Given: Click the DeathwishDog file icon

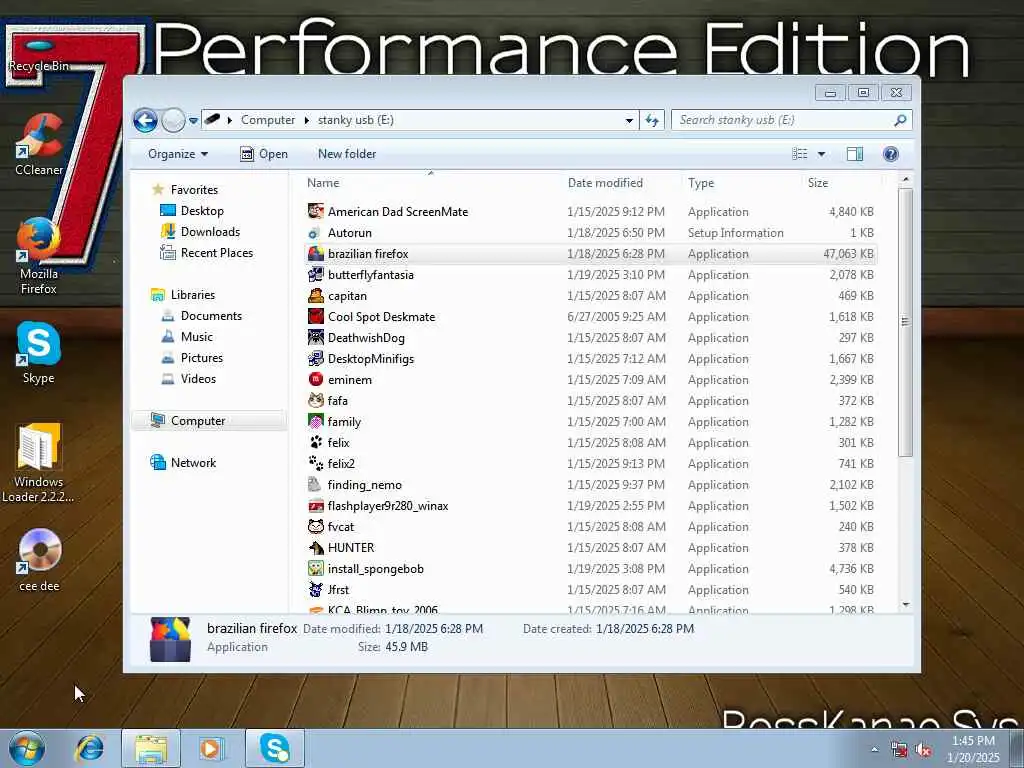Looking at the screenshot, I should pos(316,337).
